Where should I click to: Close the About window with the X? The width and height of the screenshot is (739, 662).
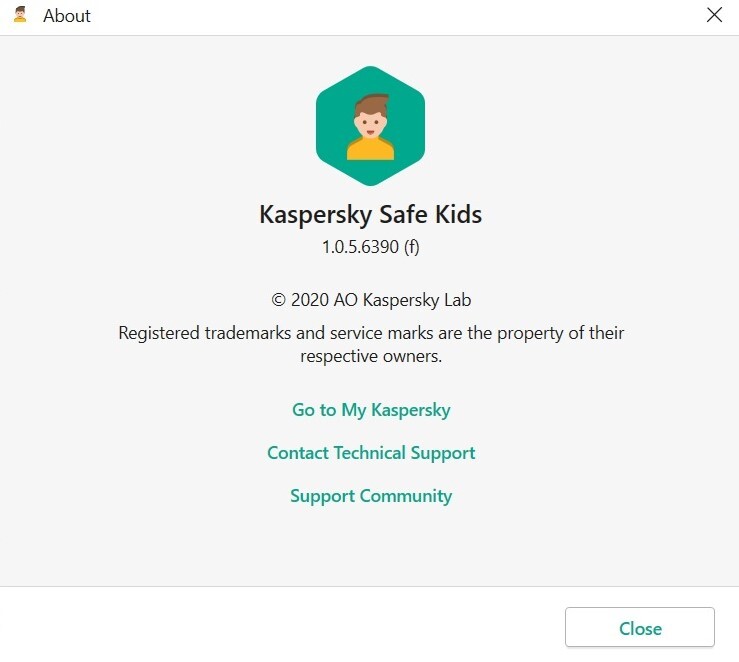[x=714, y=15]
